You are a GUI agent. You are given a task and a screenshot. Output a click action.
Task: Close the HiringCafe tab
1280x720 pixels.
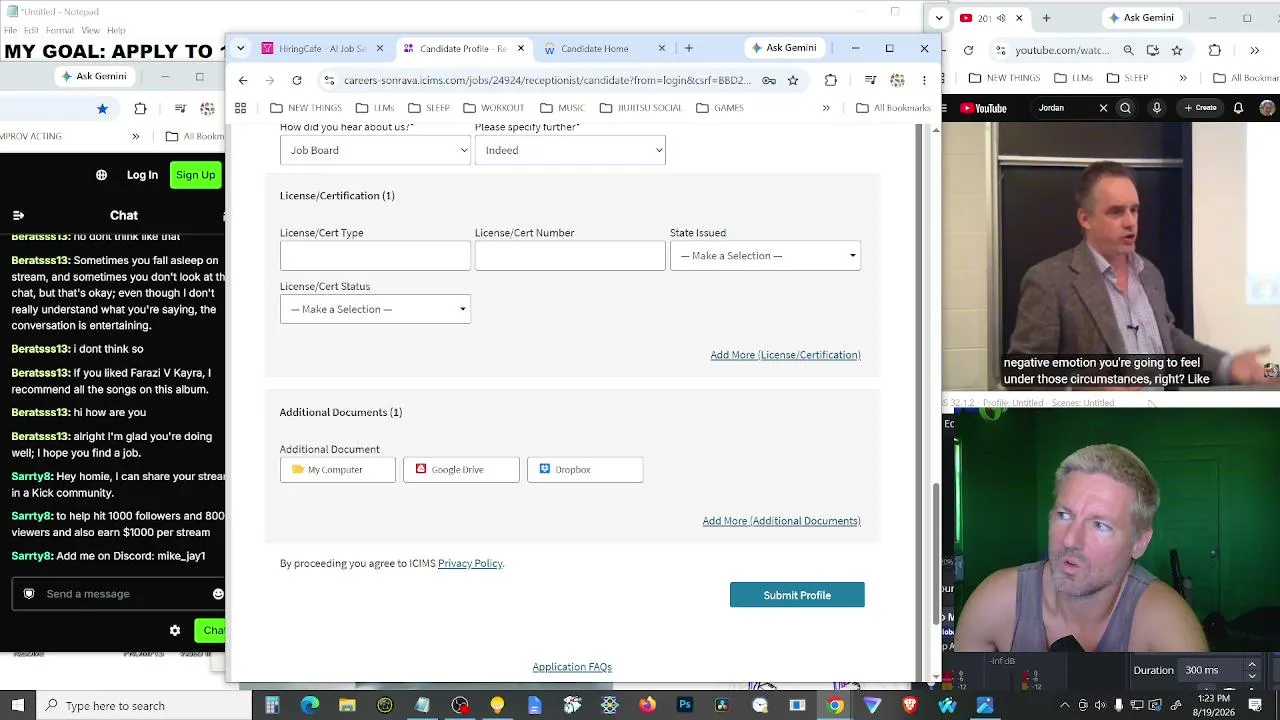click(x=379, y=48)
